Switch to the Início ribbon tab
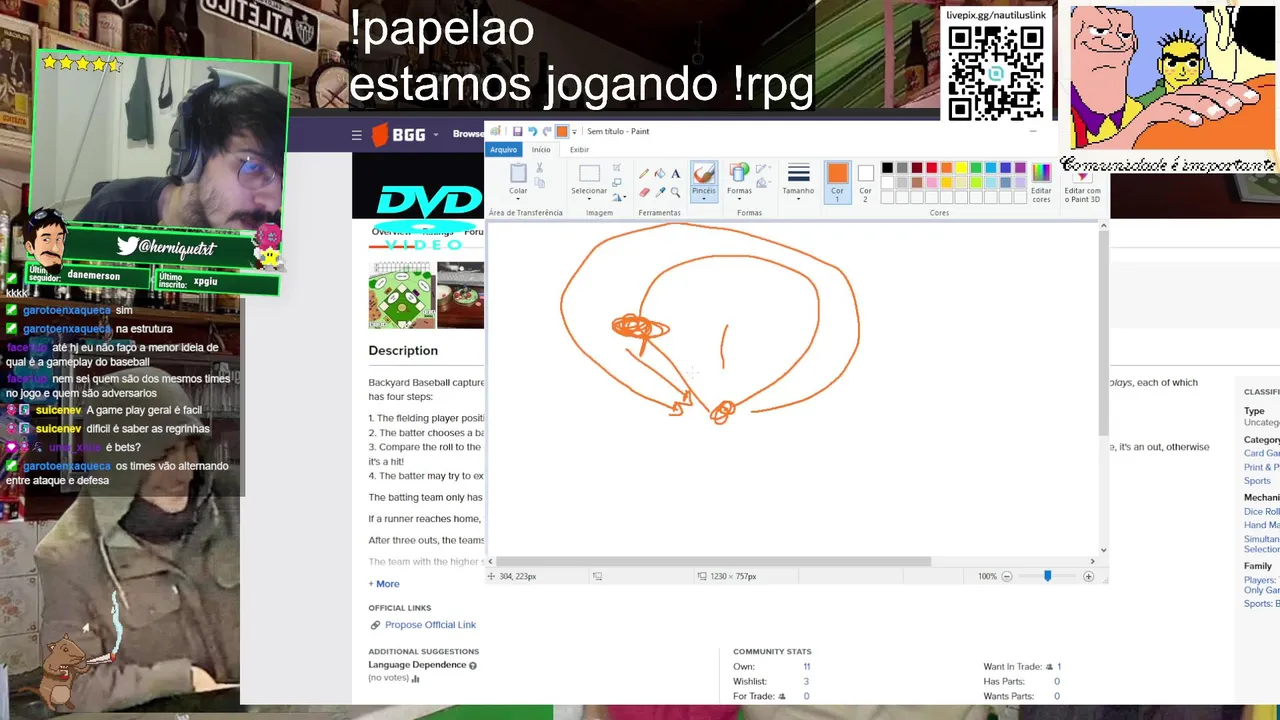 tap(541, 150)
